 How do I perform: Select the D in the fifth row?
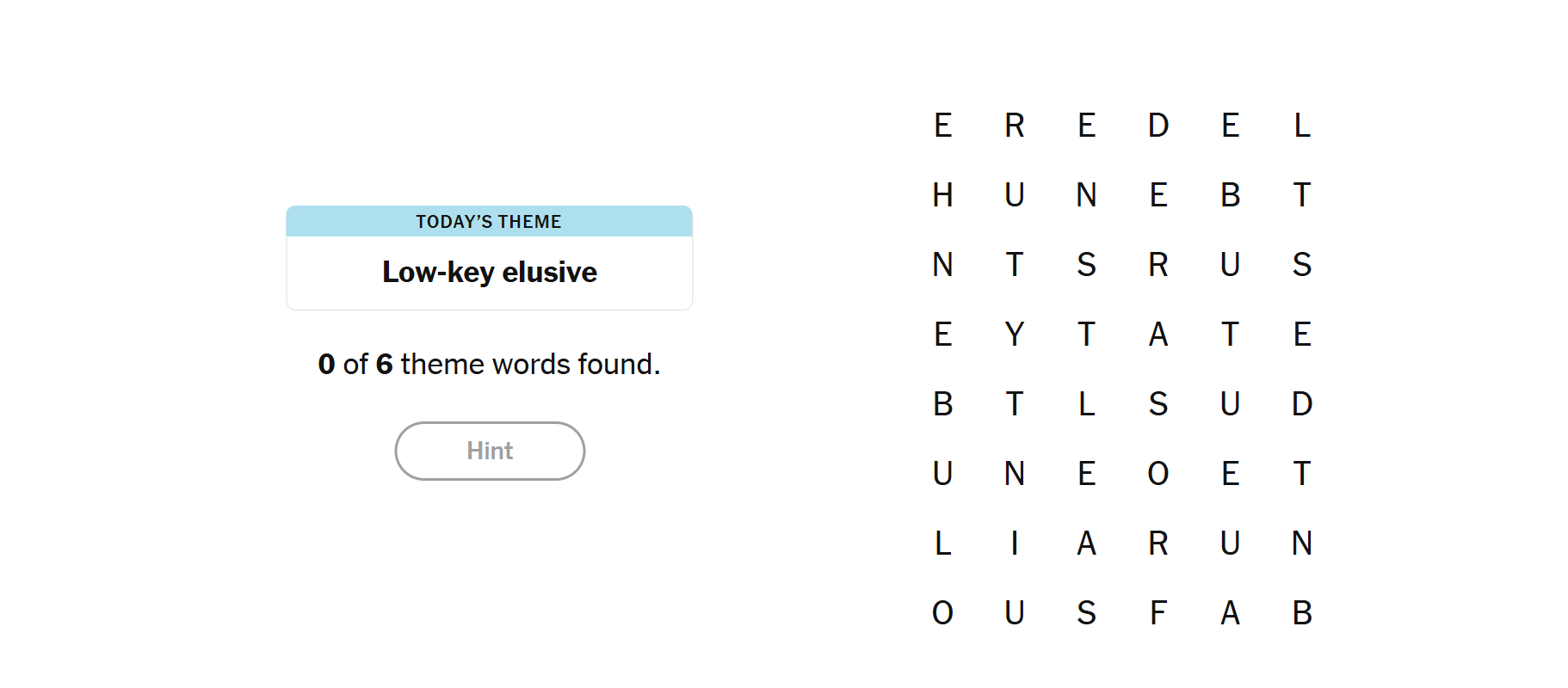[x=1302, y=403]
